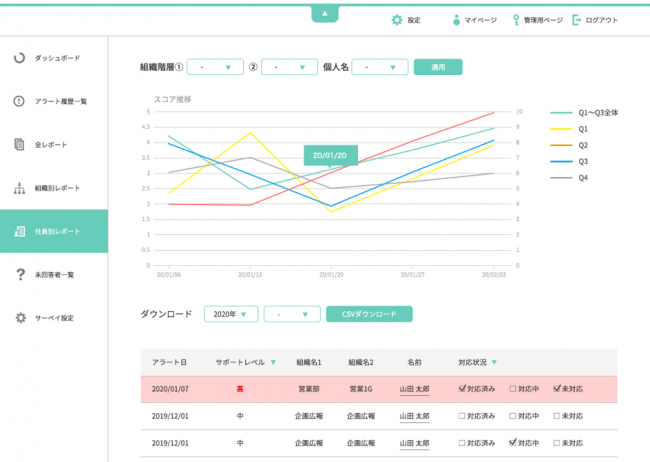Click the organization hierarchy report icon
Image resolution: width=650 pixels, height=462 pixels.
19,188
